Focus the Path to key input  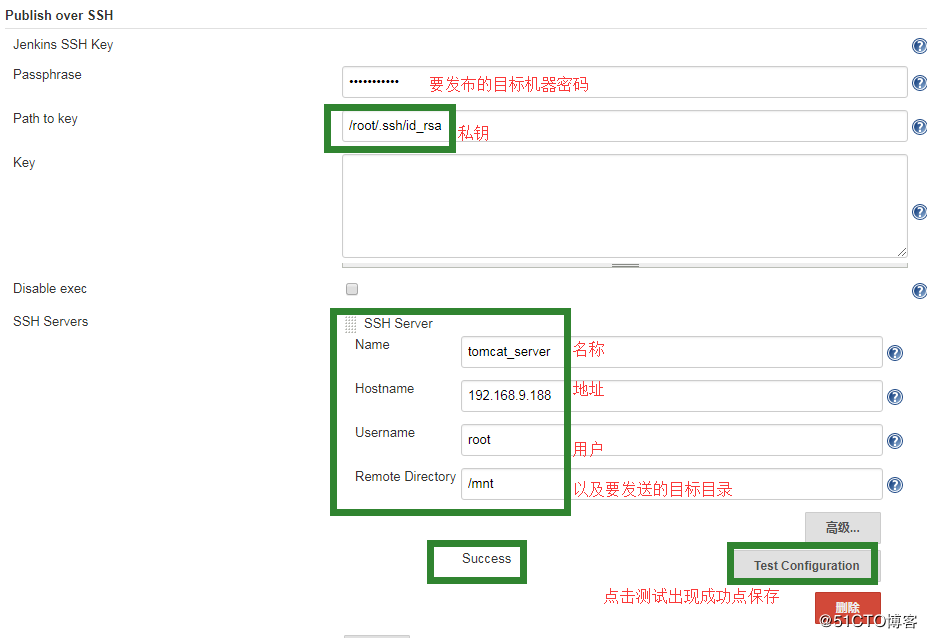click(624, 126)
